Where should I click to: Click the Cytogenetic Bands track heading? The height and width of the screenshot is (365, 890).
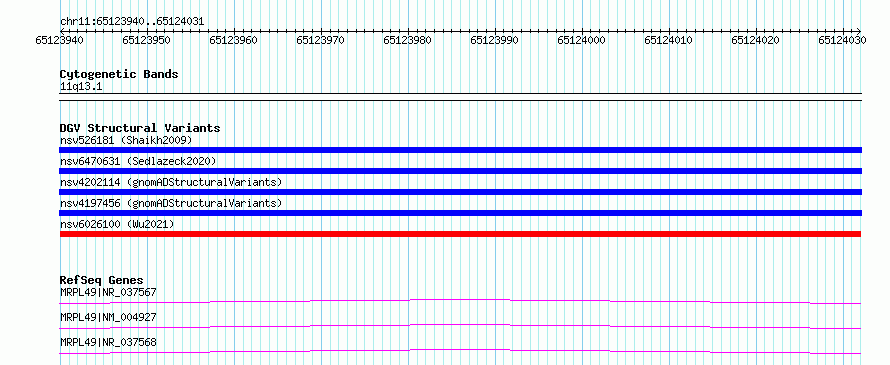pos(119,74)
